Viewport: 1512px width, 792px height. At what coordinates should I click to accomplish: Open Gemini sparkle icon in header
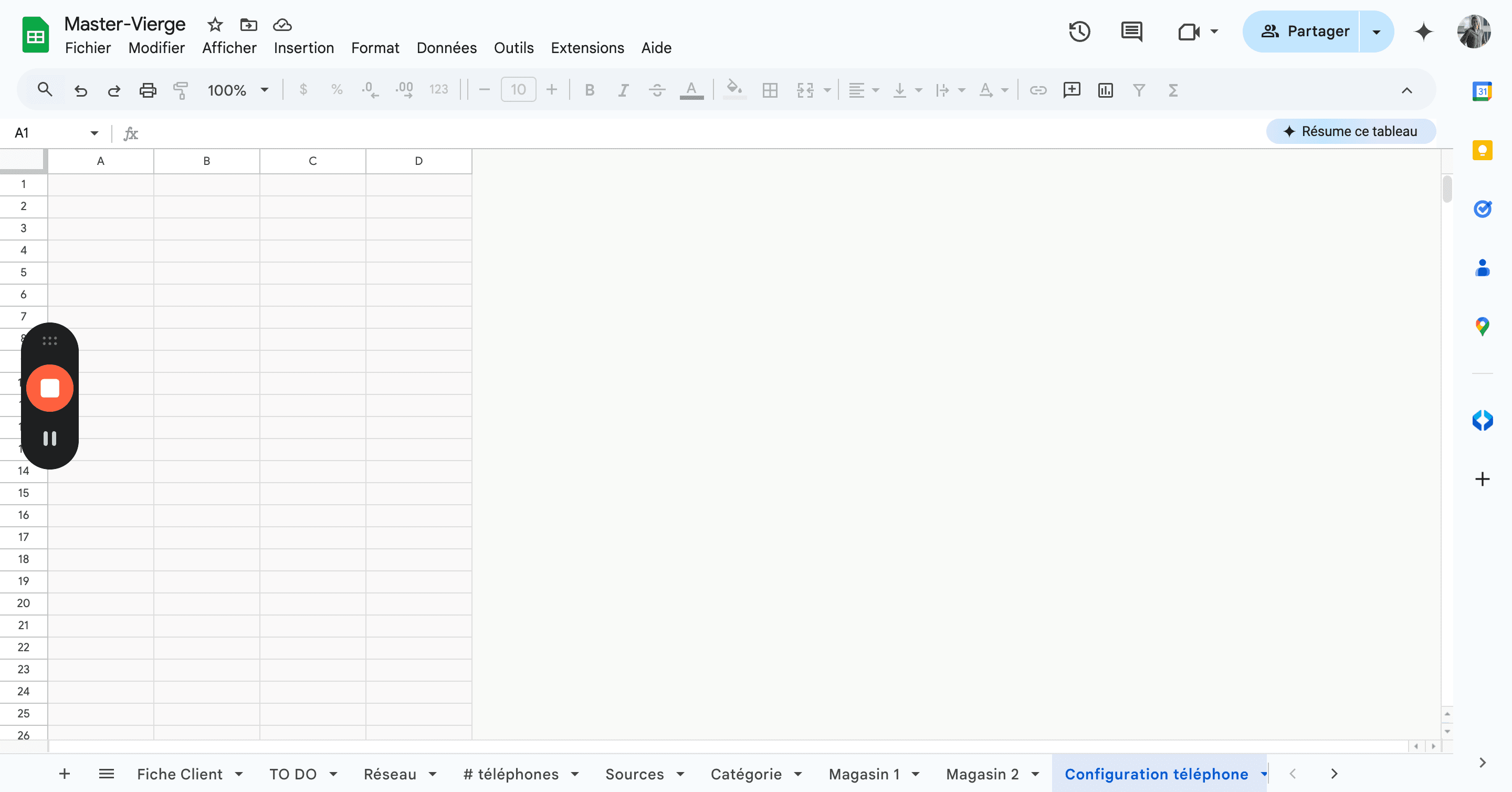click(x=1423, y=32)
